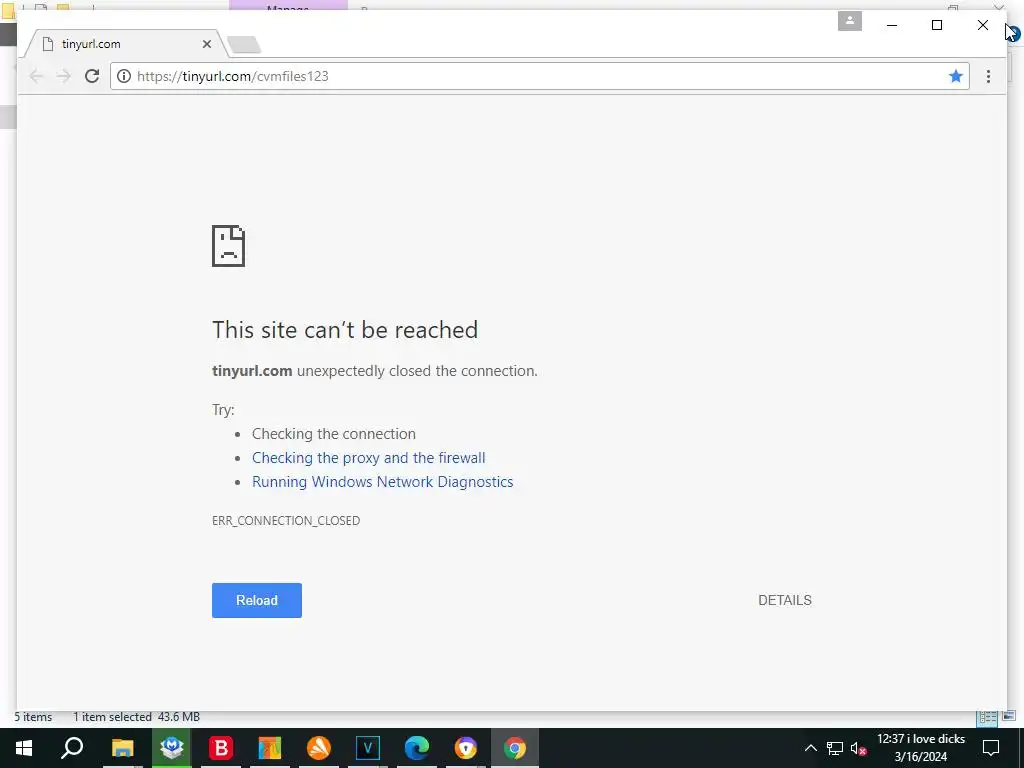Open a new tab

pyautogui.click(x=244, y=44)
